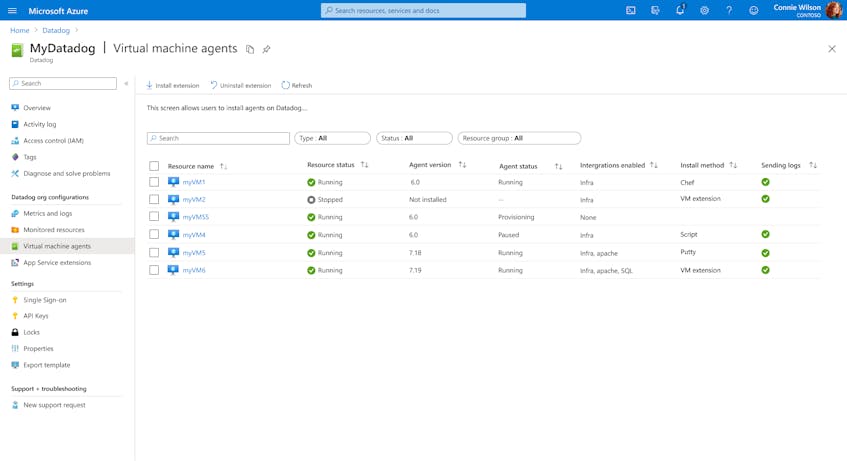Go to Metrics and logs menu item
The image size is (847, 461).
click(48, 213)
